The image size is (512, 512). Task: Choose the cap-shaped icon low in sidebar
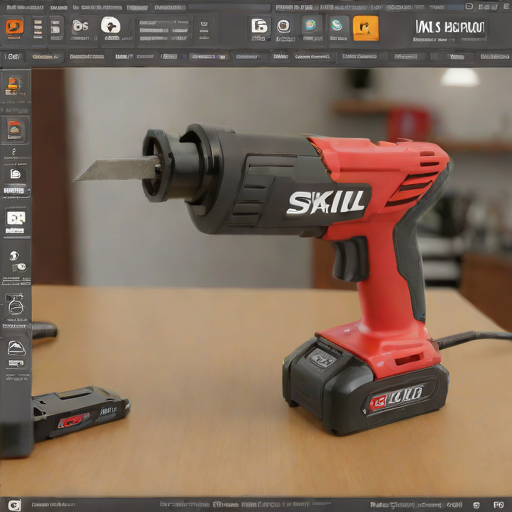(16, 348)
